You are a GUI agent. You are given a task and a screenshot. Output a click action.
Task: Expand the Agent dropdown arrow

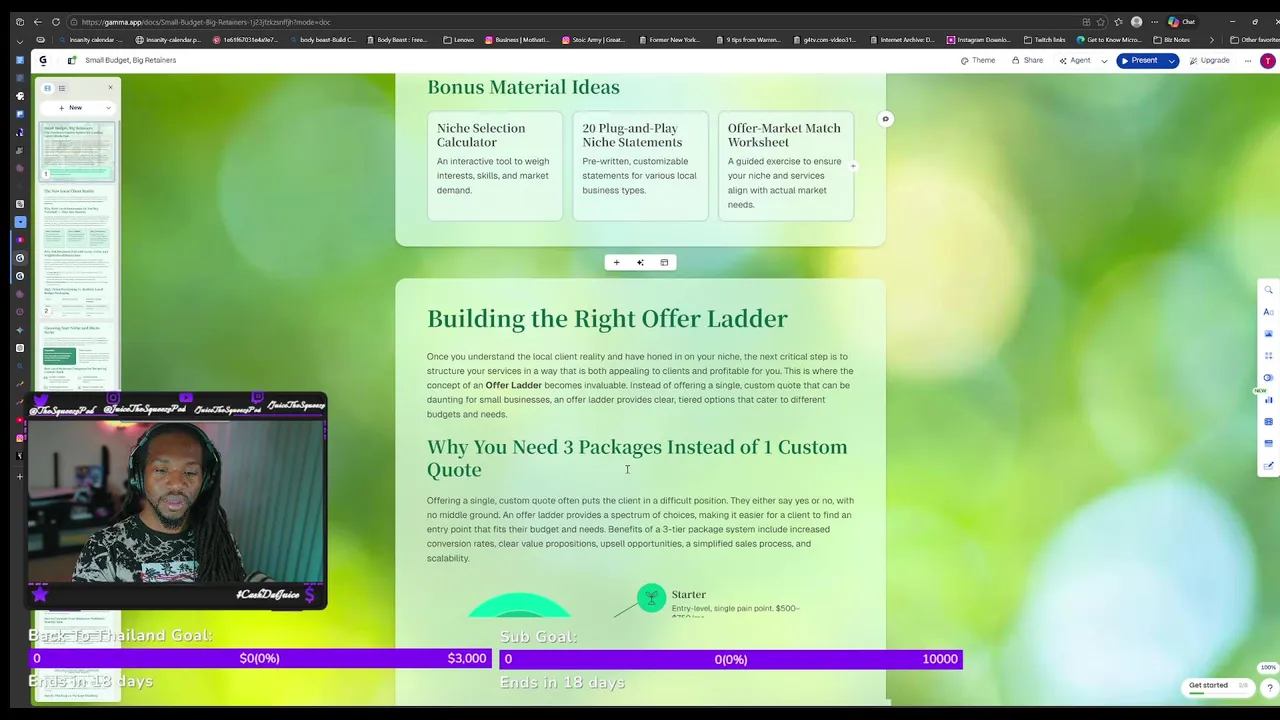click(x=1104, y=61)
